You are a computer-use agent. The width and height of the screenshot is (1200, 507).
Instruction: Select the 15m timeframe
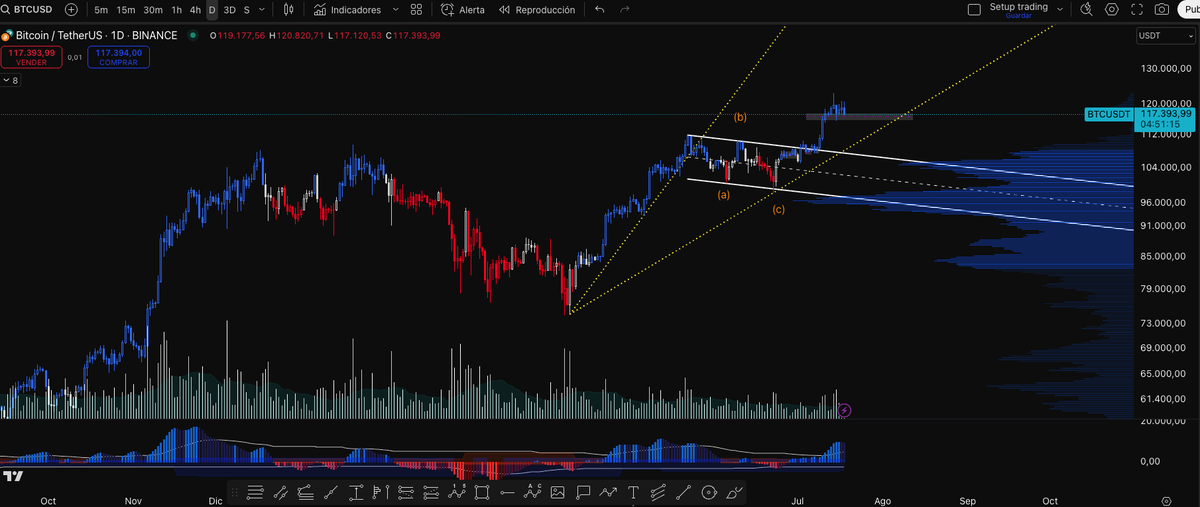(125, 9)
